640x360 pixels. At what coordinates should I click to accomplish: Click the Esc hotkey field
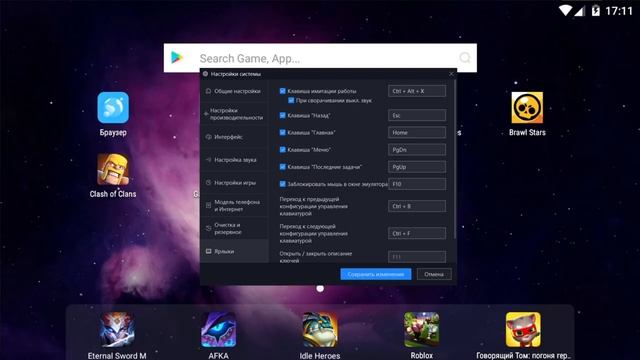pos(417,115)
